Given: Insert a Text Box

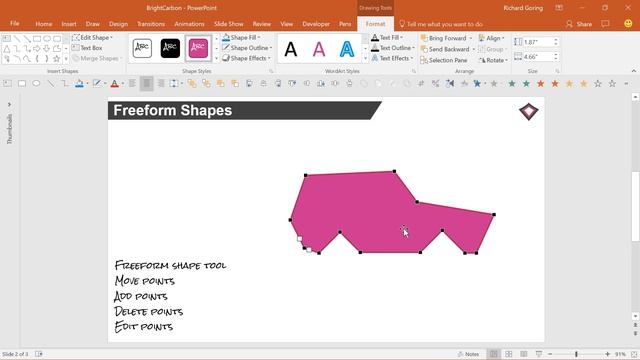Looking at the screenshot, I should coord(87,48).
